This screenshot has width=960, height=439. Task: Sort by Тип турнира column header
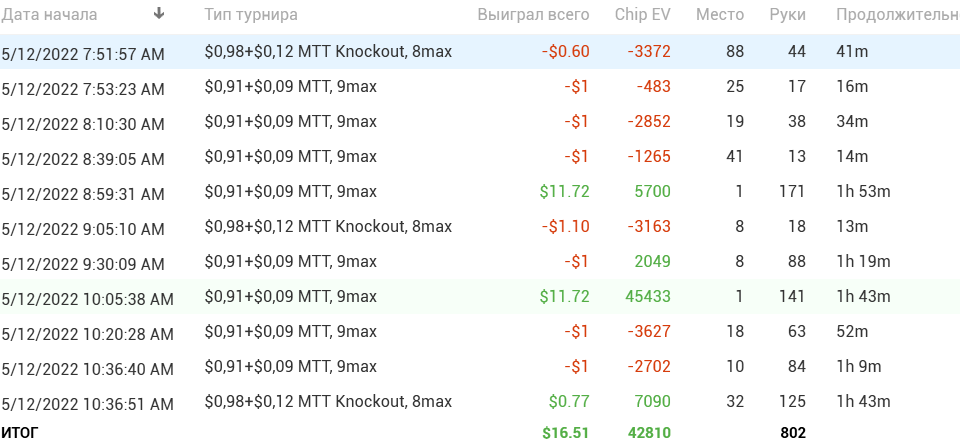[251, 15]
